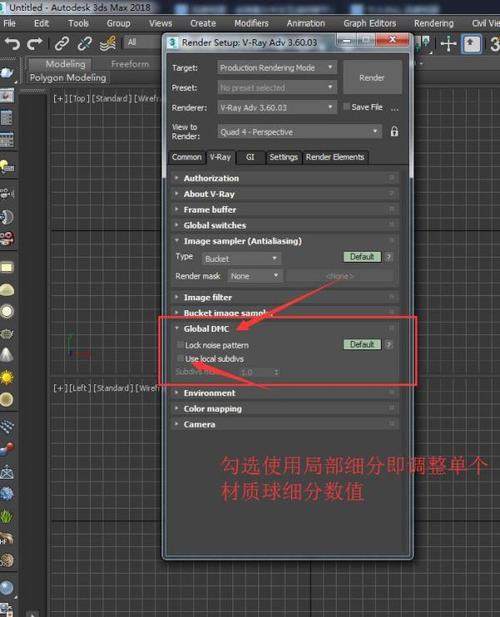Viewport: 500px width, 617px height.
Task: Expand the Environment rollout
Action: point(285,393)
